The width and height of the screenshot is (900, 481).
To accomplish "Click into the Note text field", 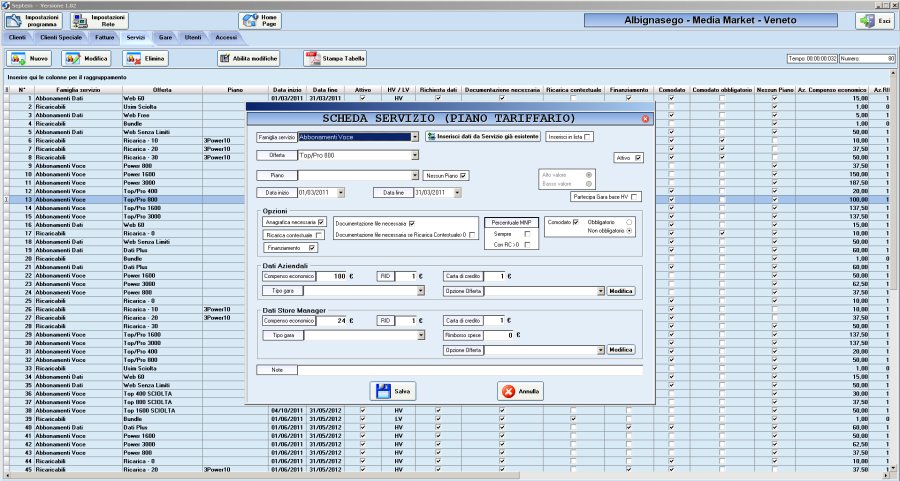I will (460, 370).
